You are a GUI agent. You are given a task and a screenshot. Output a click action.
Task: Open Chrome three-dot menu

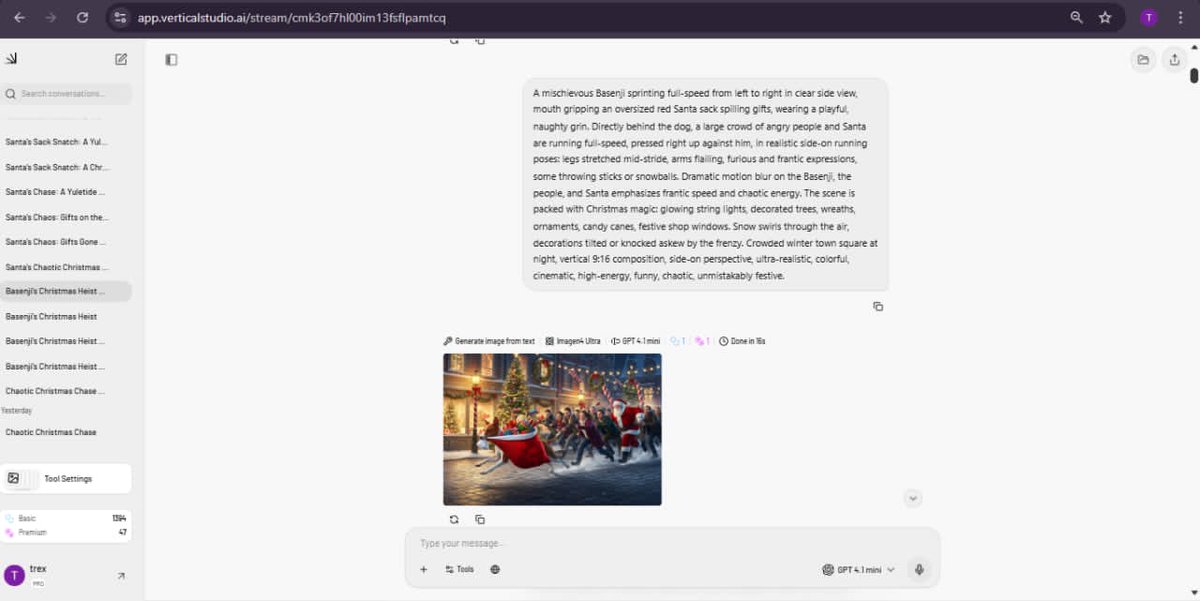tap(1180, 17)
